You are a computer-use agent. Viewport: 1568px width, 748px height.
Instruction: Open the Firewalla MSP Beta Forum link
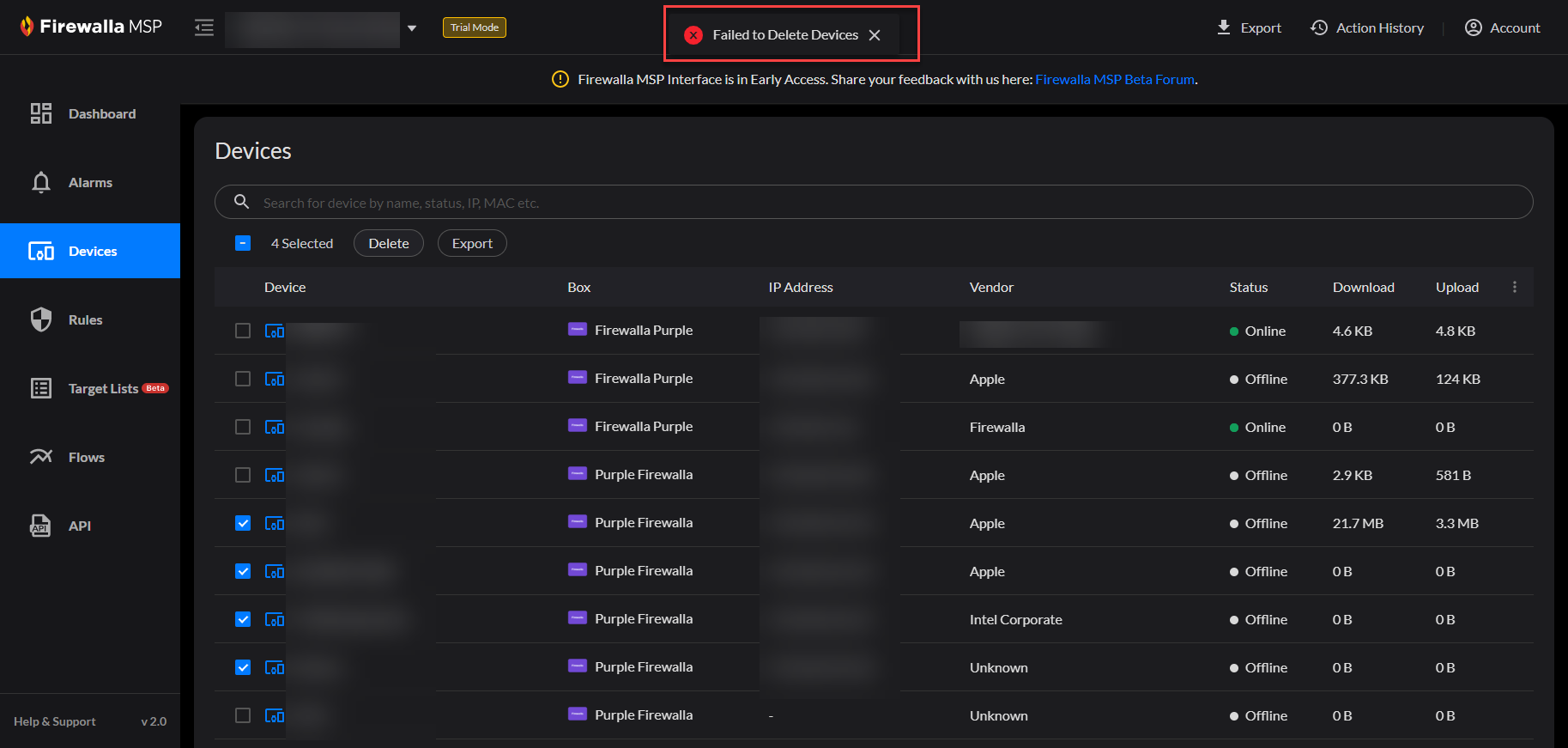click(1114, 79)
